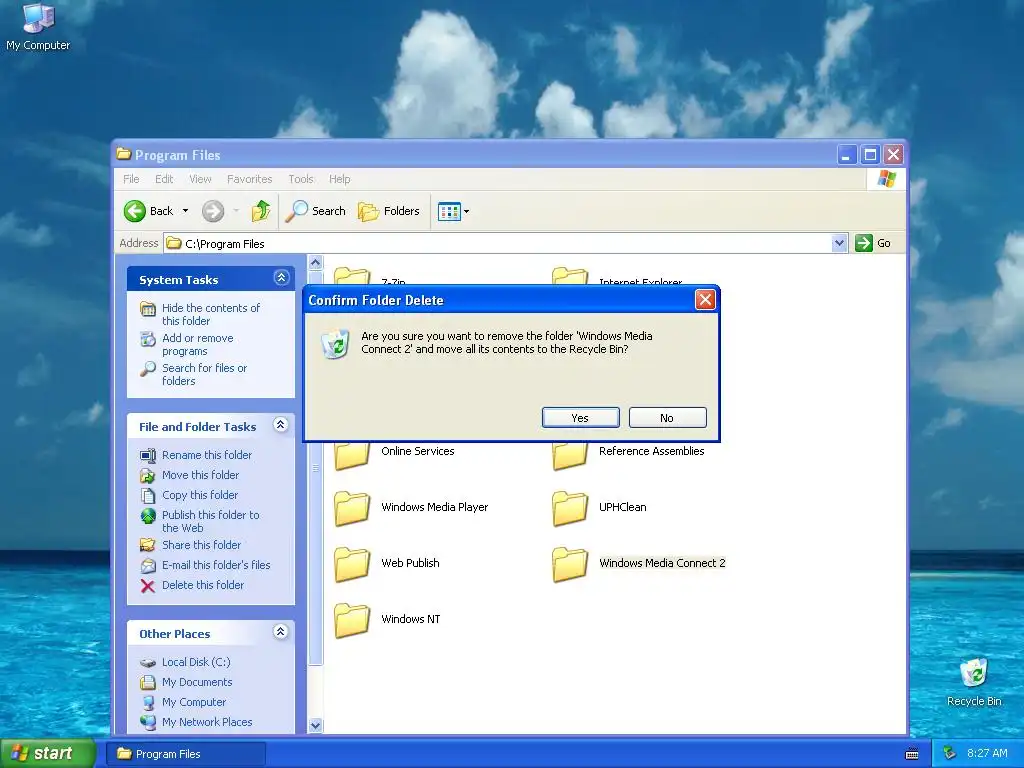Open the Help menu
This screenshot has width=1024, height=768.
(339, 179)
